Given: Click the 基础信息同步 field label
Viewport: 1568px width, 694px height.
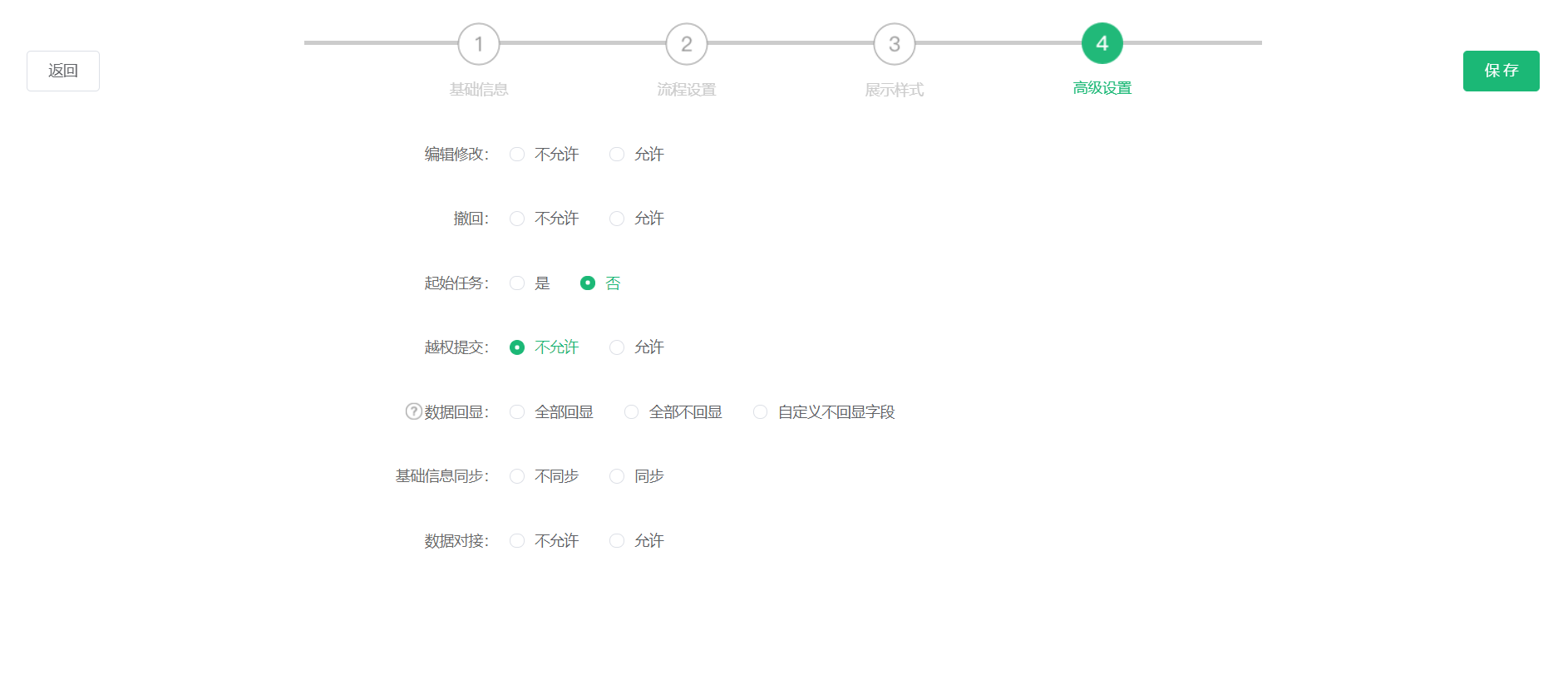Looking at the screenshot, I should 442,476.
